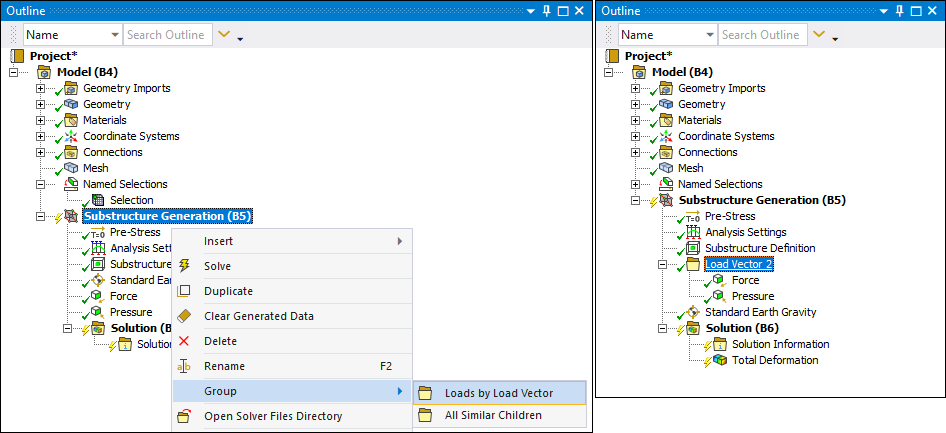Click Force load icon in left Outline
Screen dimensions: 946x433
(98, 296)
